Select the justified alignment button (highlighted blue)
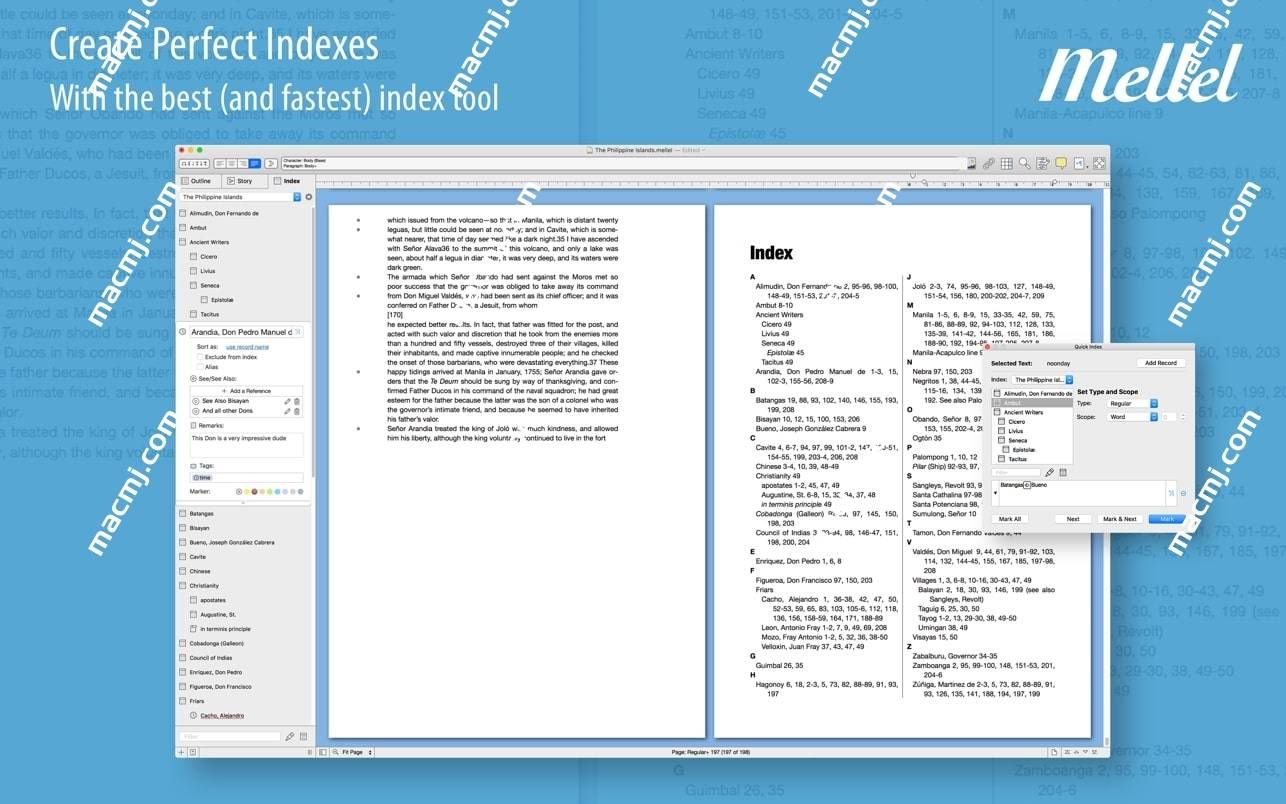Image resolution: width=1286 pixels, height=804 pixels. pyautogui.click(x=255, y=164)
